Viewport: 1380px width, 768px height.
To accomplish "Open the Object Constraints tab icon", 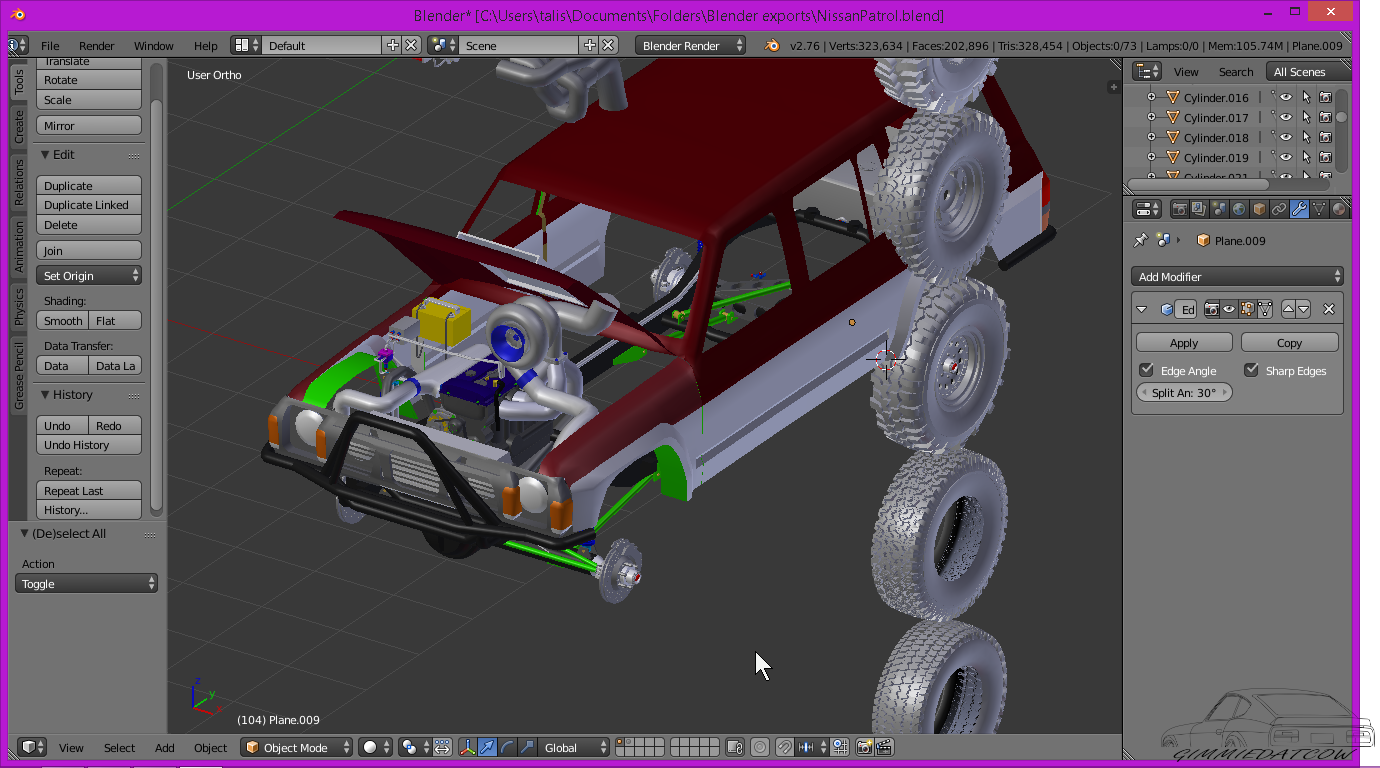I will (x=1279, y=209).
